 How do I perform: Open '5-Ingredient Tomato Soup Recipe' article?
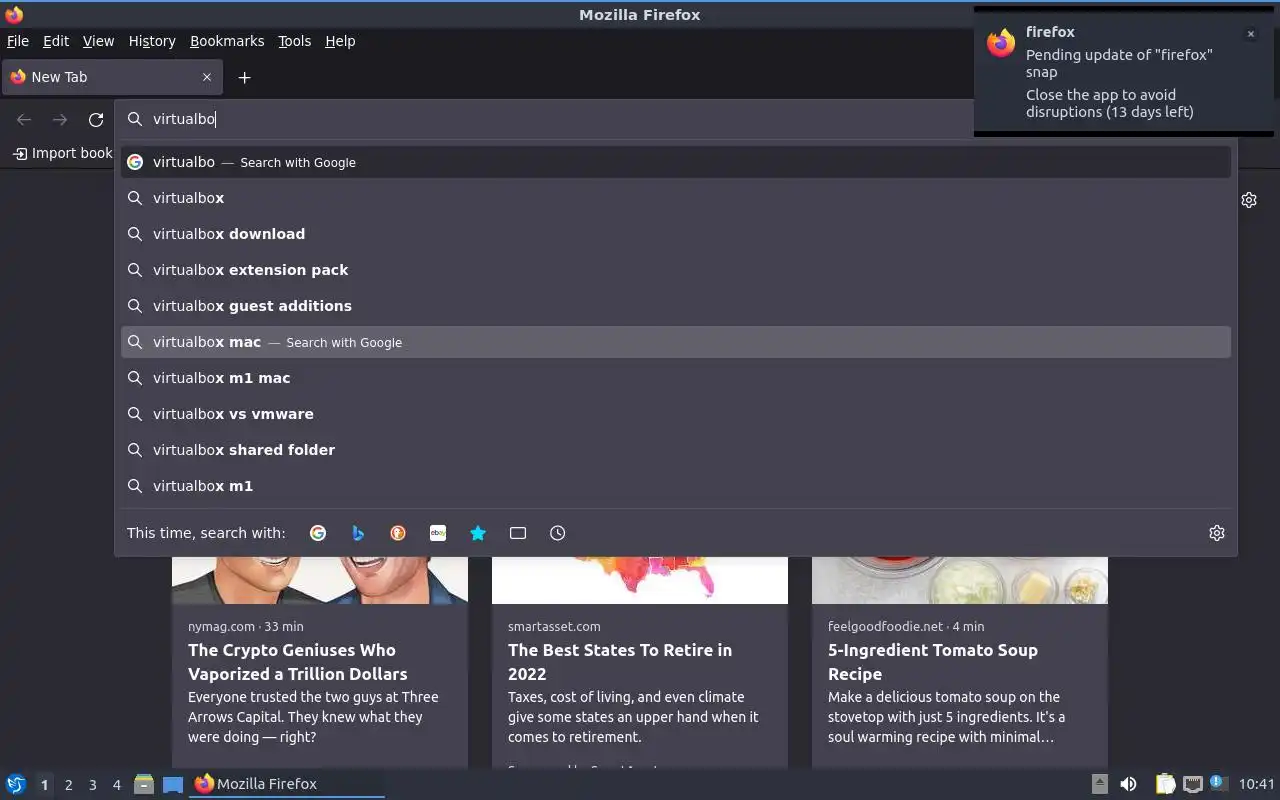click(933, 662)
